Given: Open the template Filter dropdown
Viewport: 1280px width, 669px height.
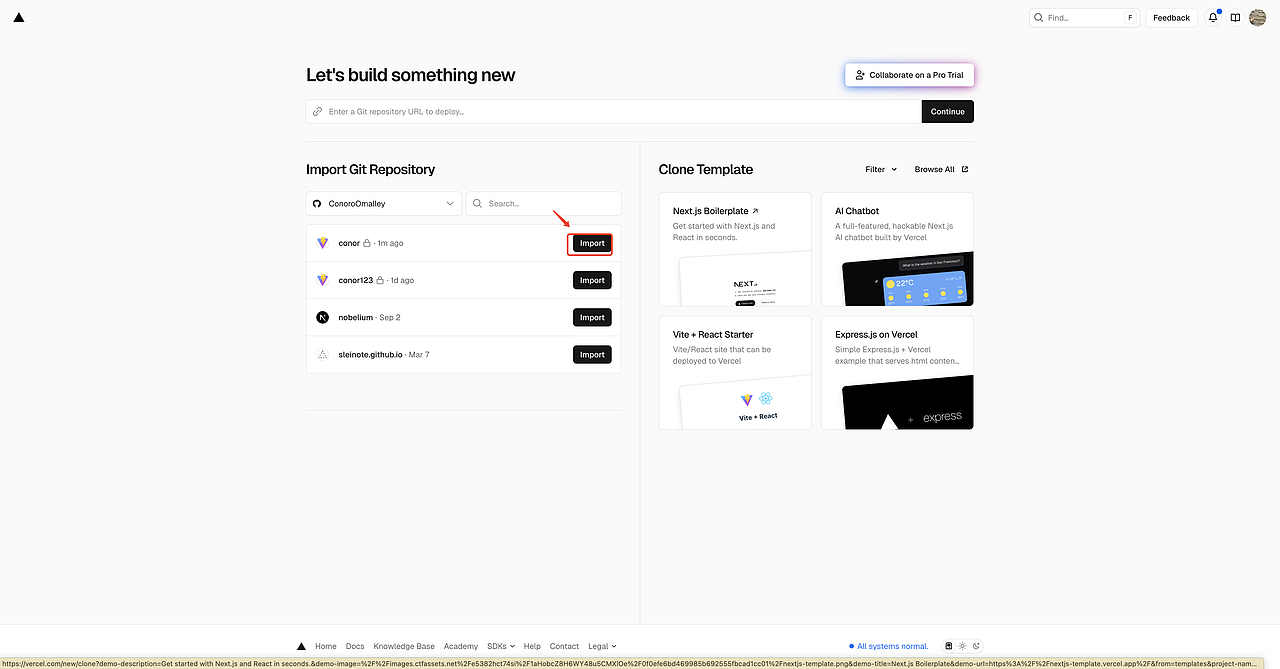Looking at the screenshot, I should coord(881,169).
